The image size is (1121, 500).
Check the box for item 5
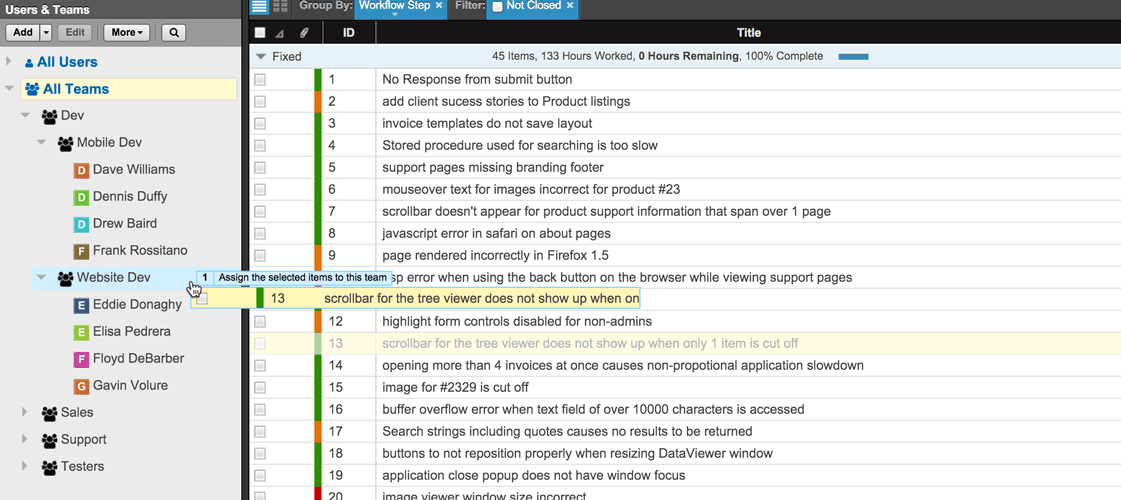(260, 167)
